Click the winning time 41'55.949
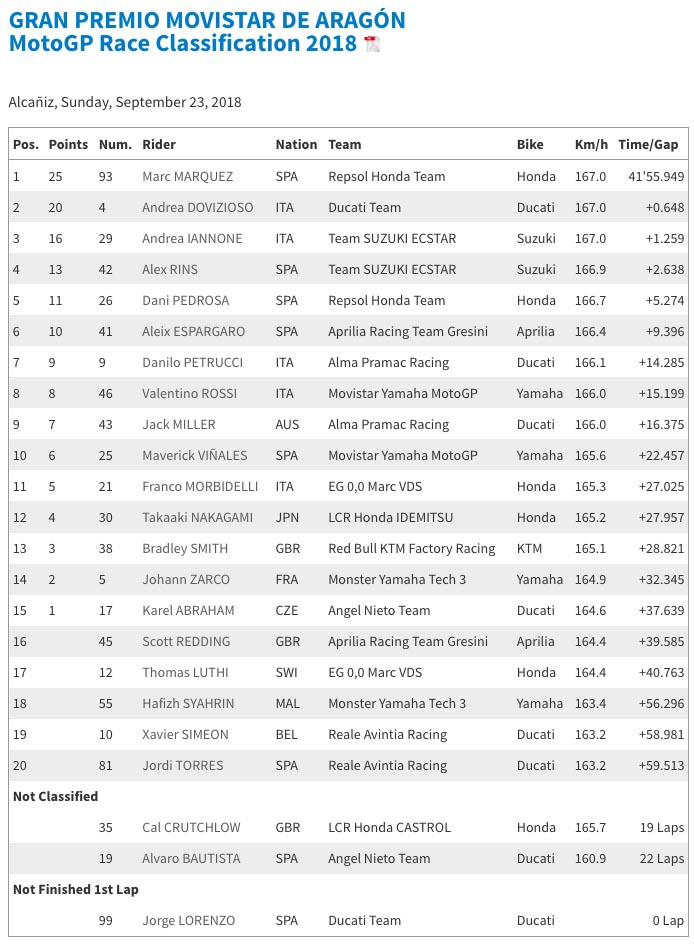The width and height of the screenshot is (694, 946). click(651, 176)
